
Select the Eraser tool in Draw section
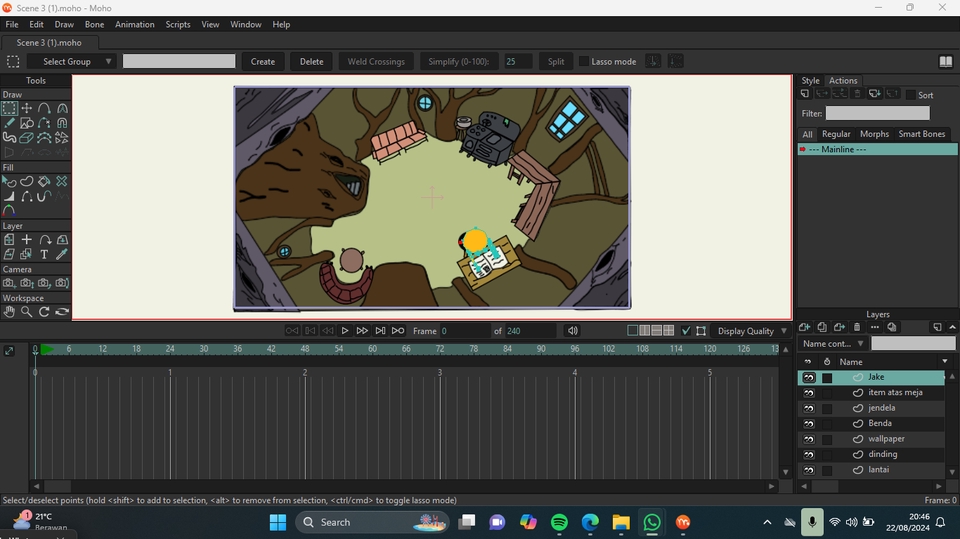pos(27,137)
